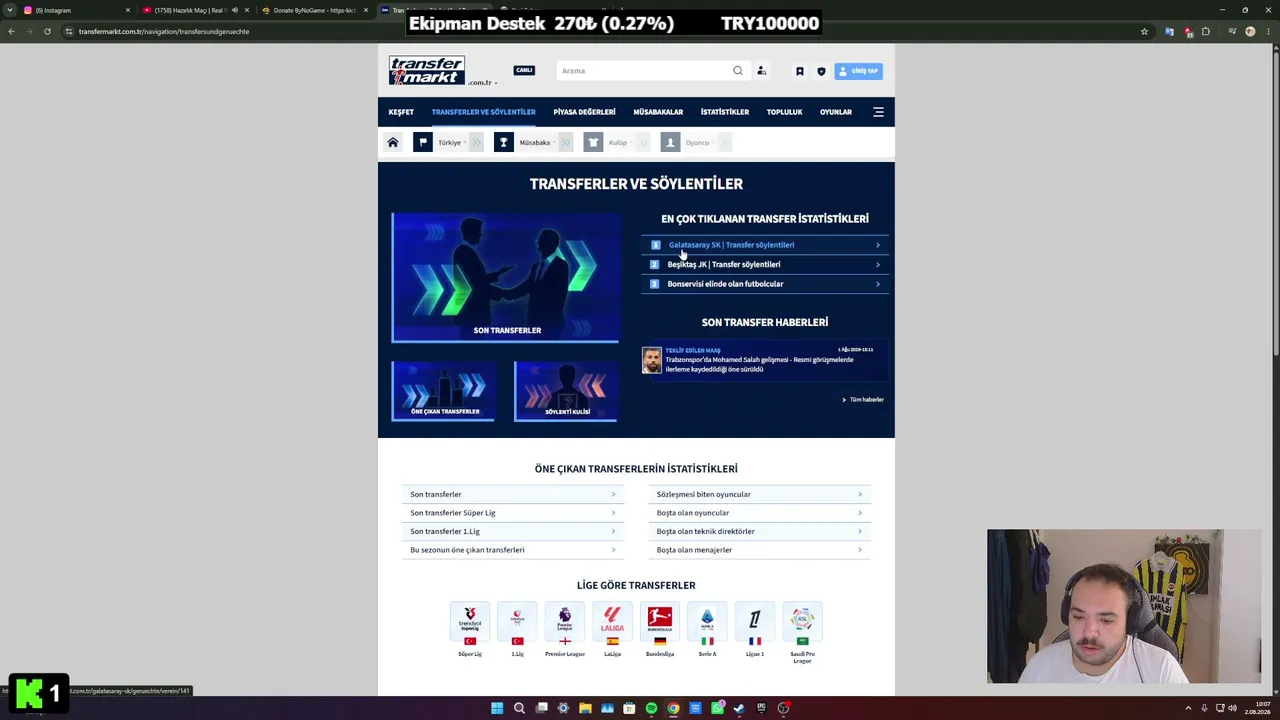Open WhatsApp from the taskbar
This screenshot has width=1280, height=720.
(x=717, y=708)
